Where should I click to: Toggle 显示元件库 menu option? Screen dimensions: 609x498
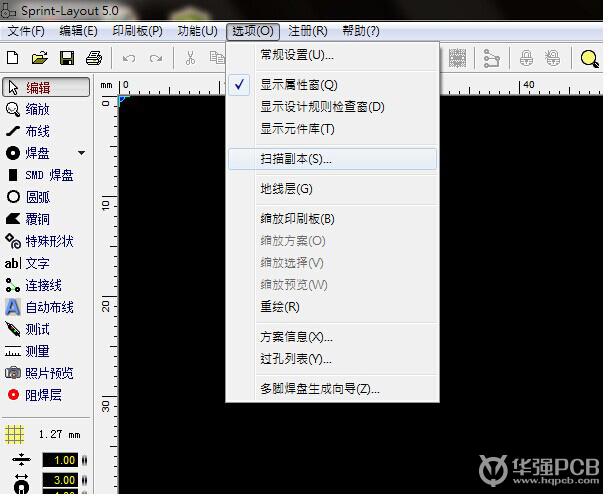coord(297,129)
